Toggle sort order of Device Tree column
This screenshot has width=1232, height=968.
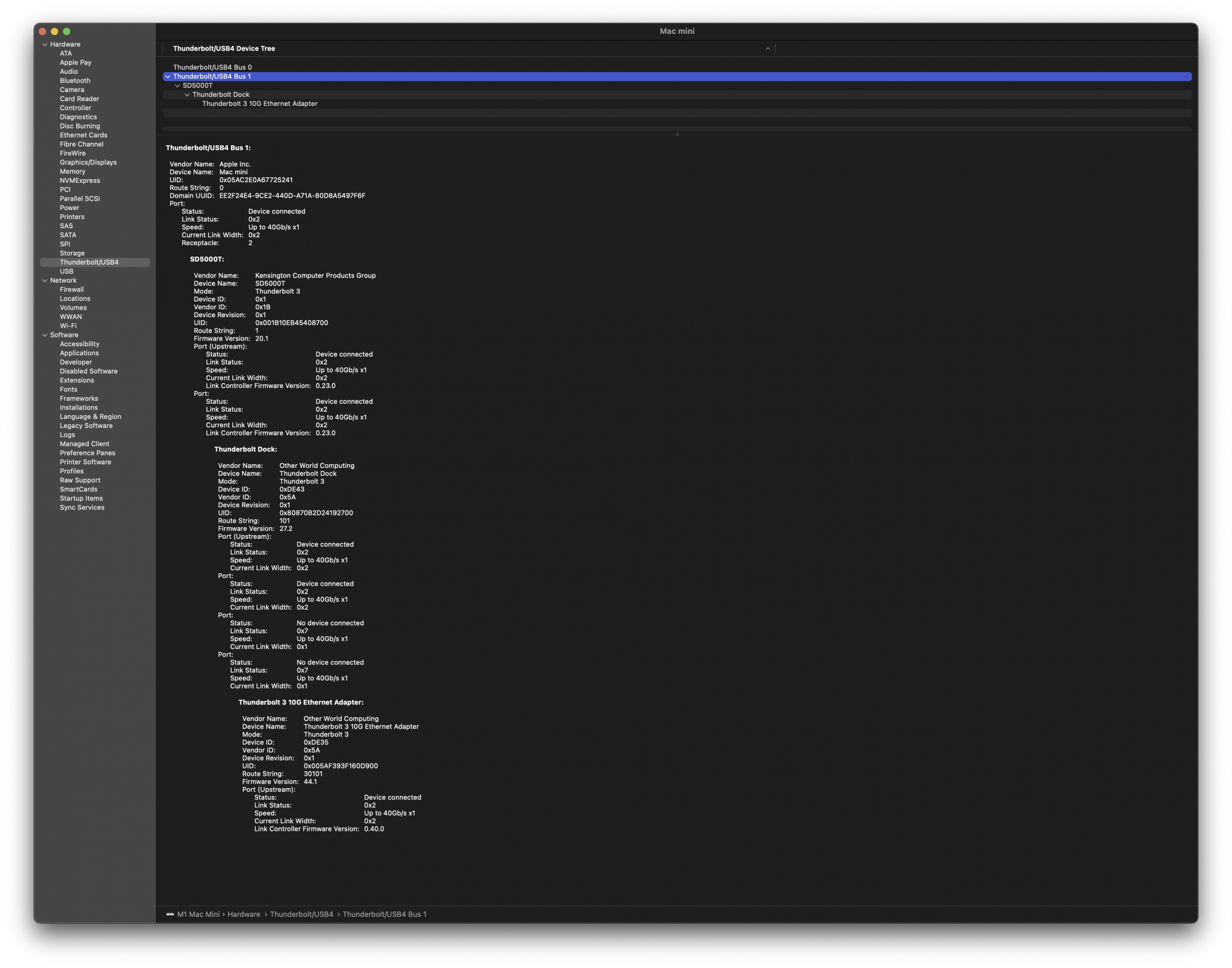click(768, 49)
